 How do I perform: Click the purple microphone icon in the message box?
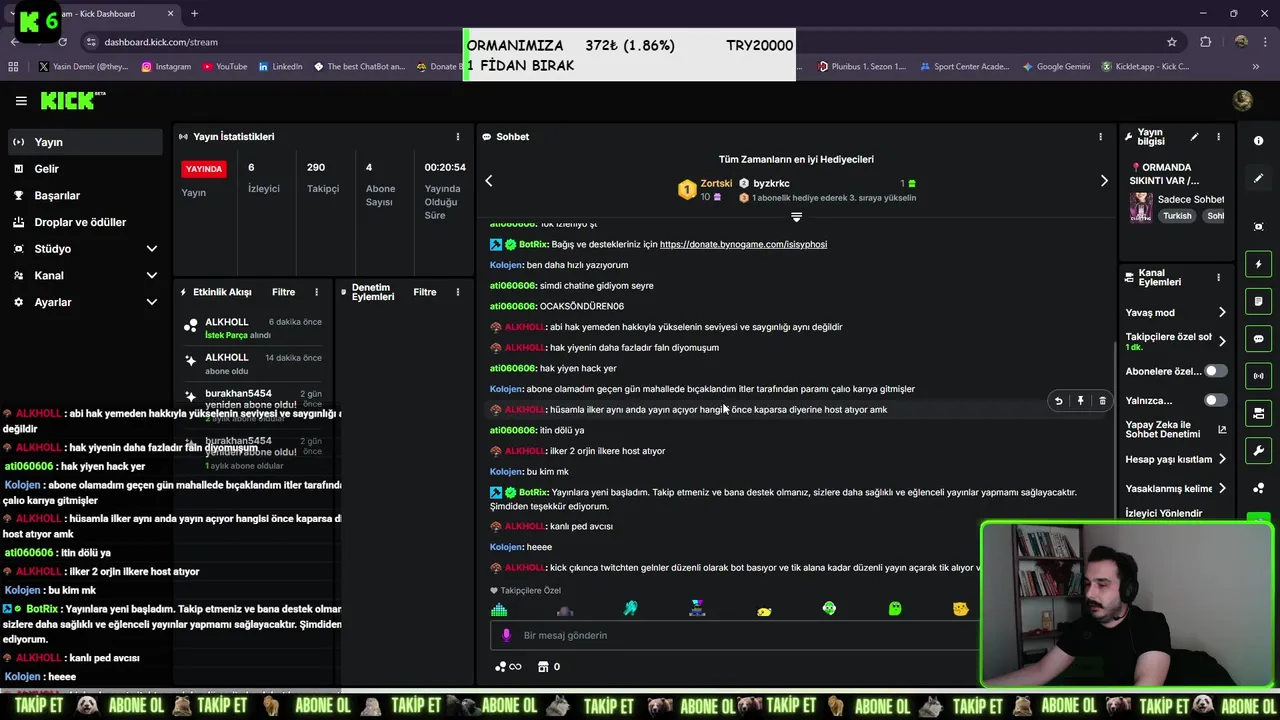[506, 635]
